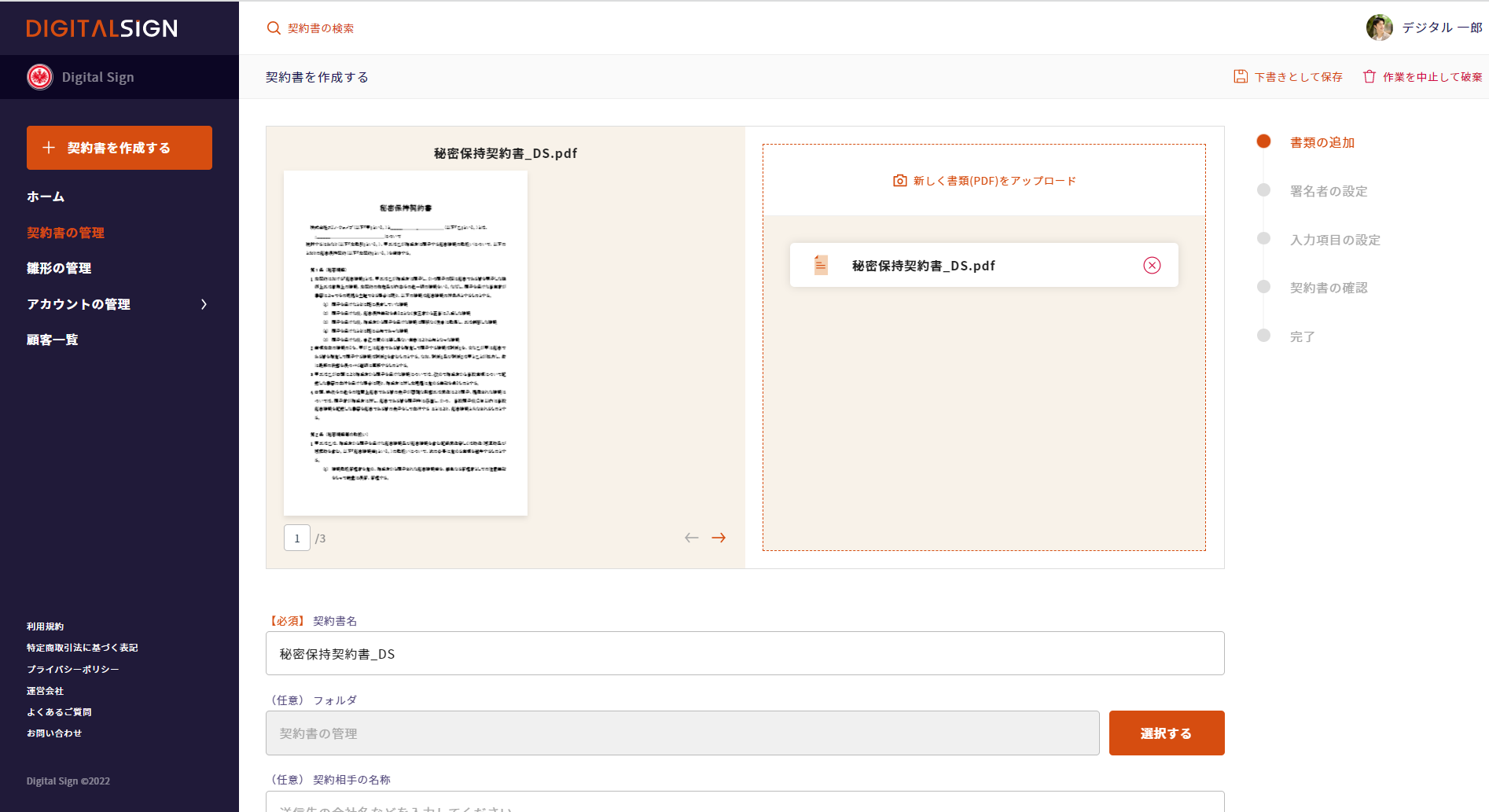1489x812 pixels.
Task: Click the user avatar for デジタル 一郎
Action: 1379,28
